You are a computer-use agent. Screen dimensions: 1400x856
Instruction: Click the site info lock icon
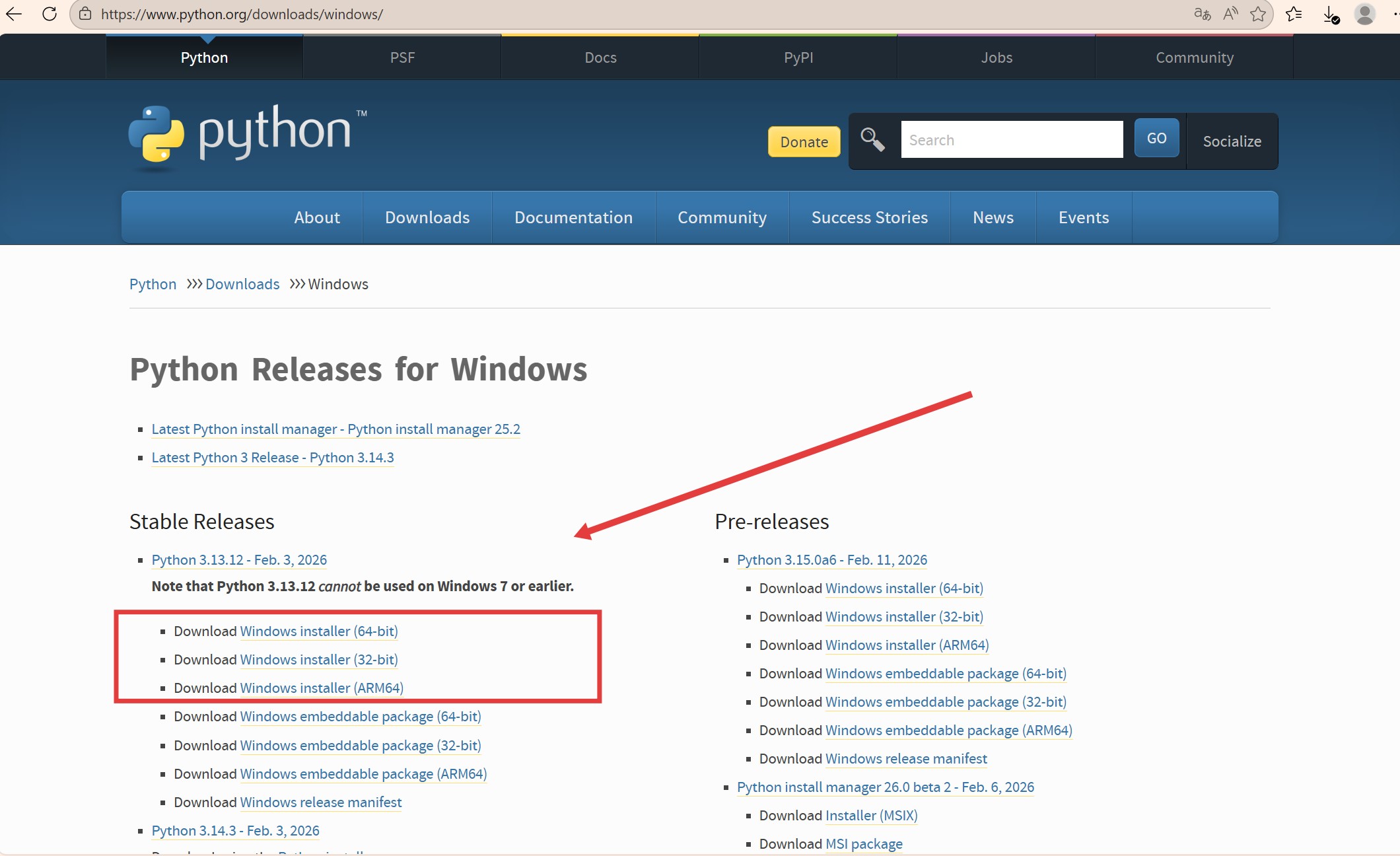point(85,14)
